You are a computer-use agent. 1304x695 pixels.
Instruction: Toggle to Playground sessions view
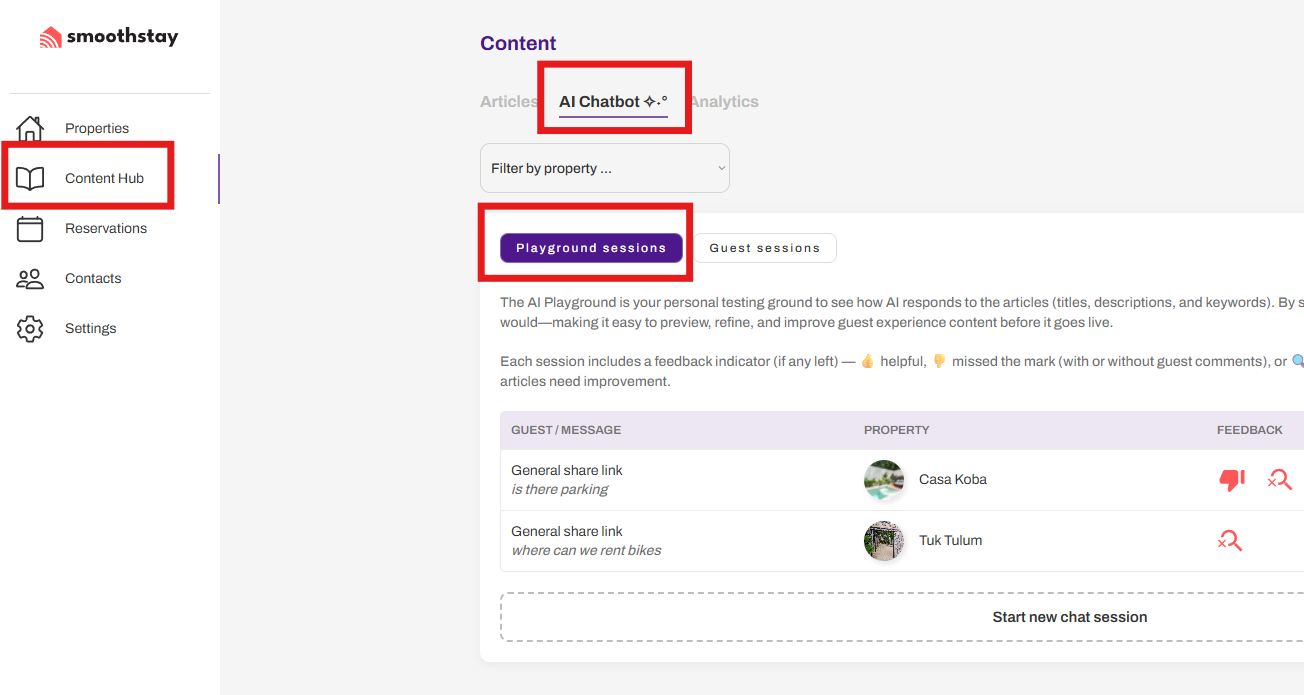(x=591, y=248)
